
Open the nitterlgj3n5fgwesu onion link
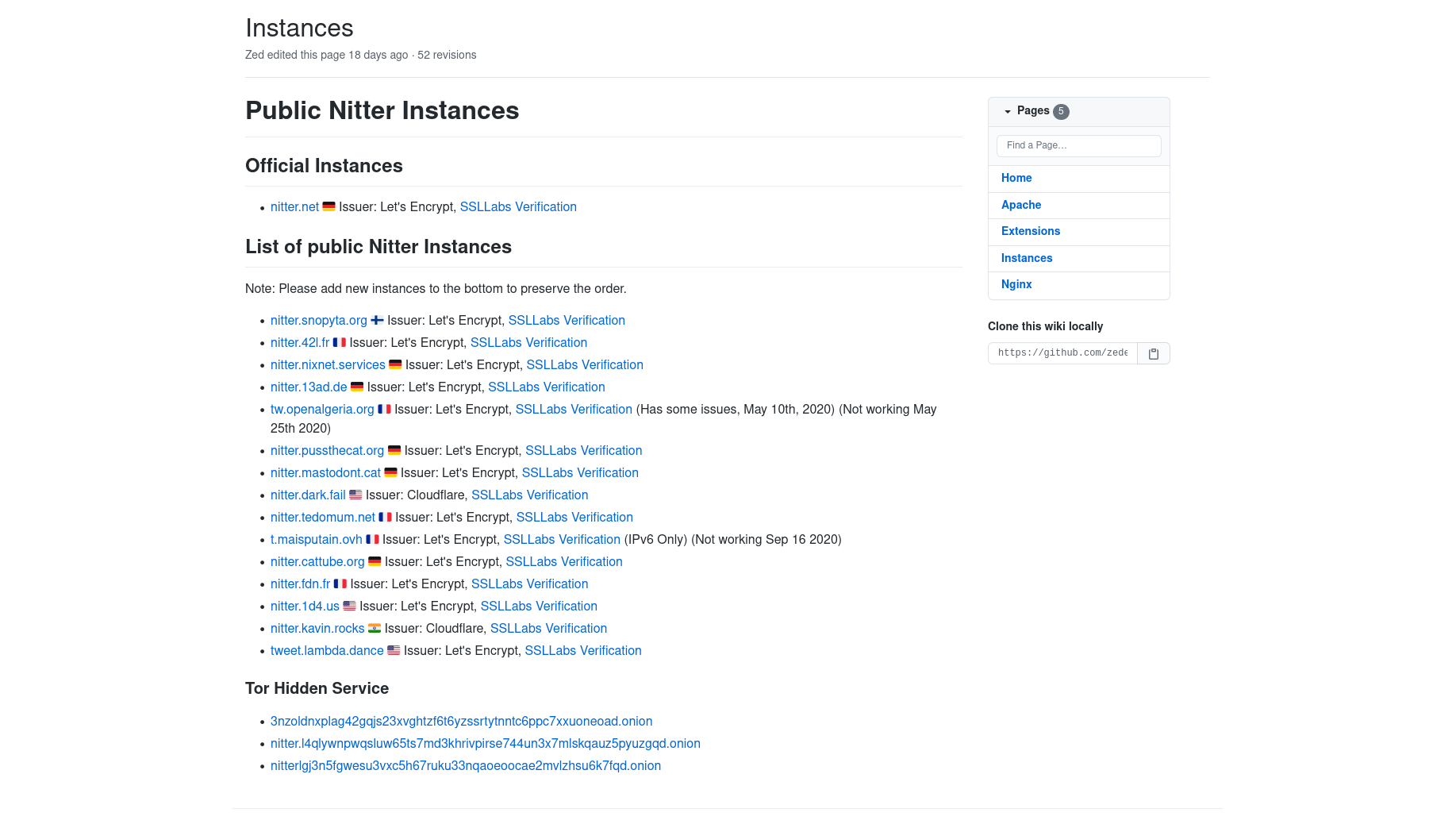pyautogui.click(x=466, y=765)
